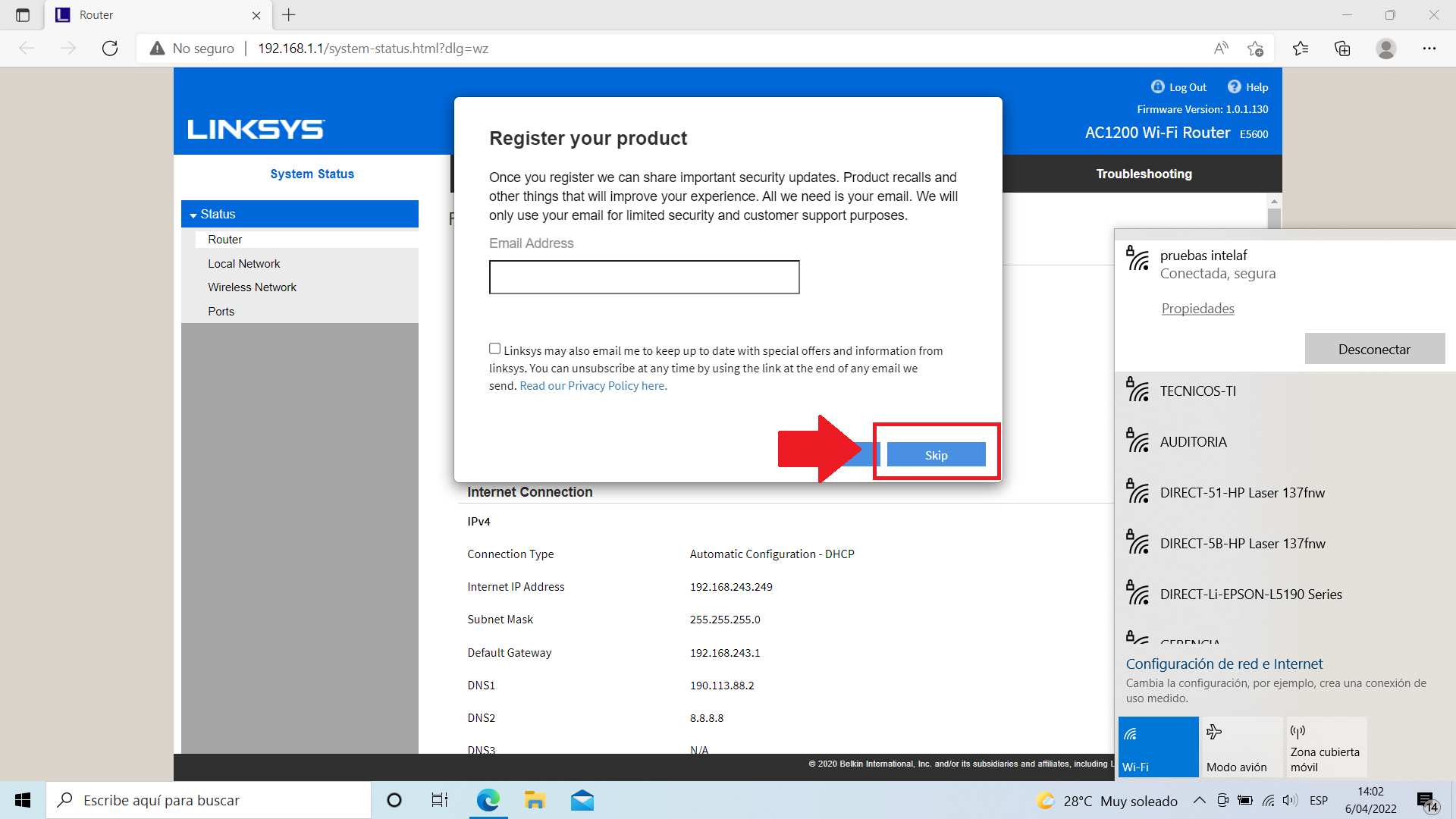The image size is (1456, 819).
Task: Click the read aloud icon in address bar
Action: [1220, 49]
